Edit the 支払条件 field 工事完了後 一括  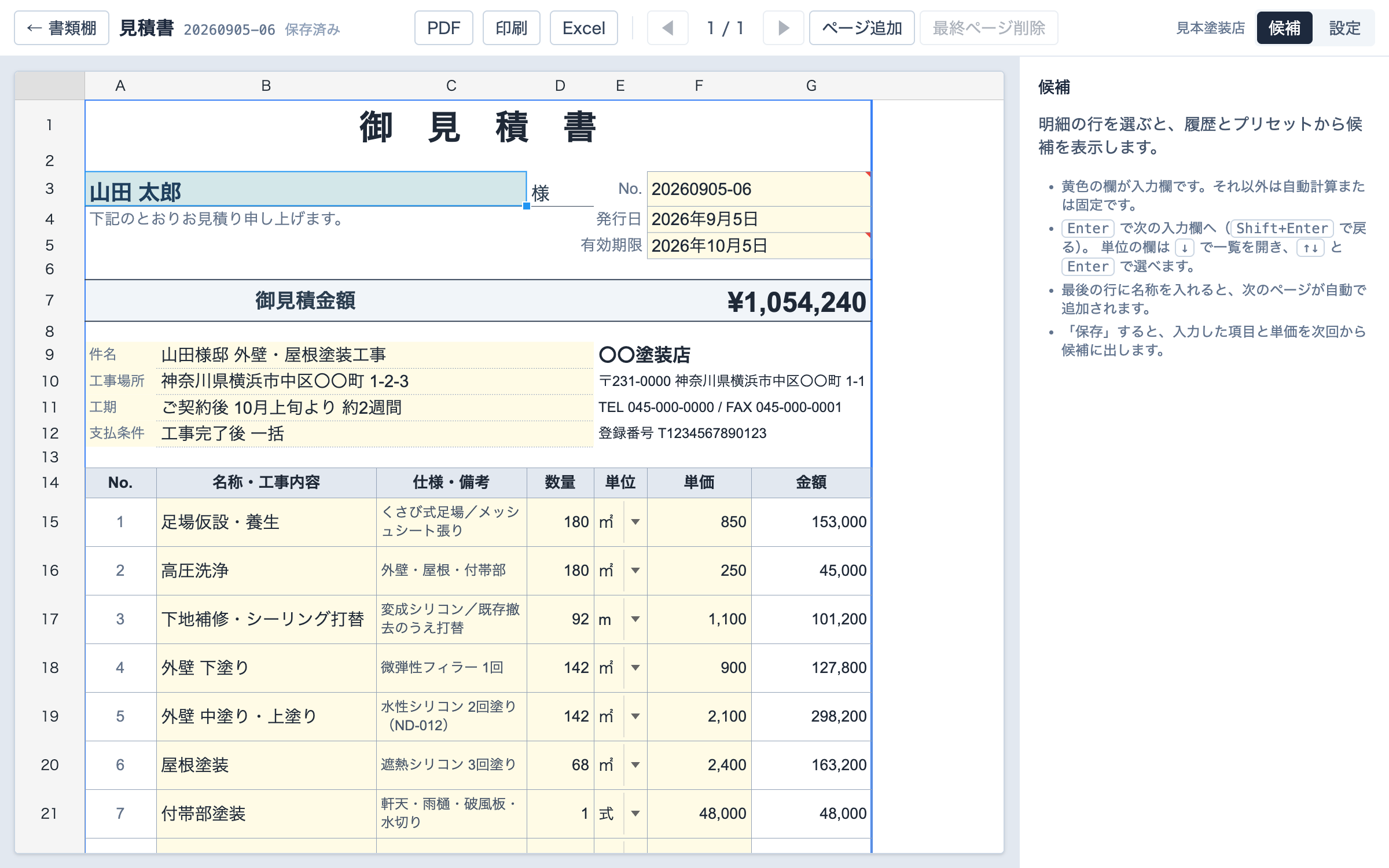click(x=374, y=433)
